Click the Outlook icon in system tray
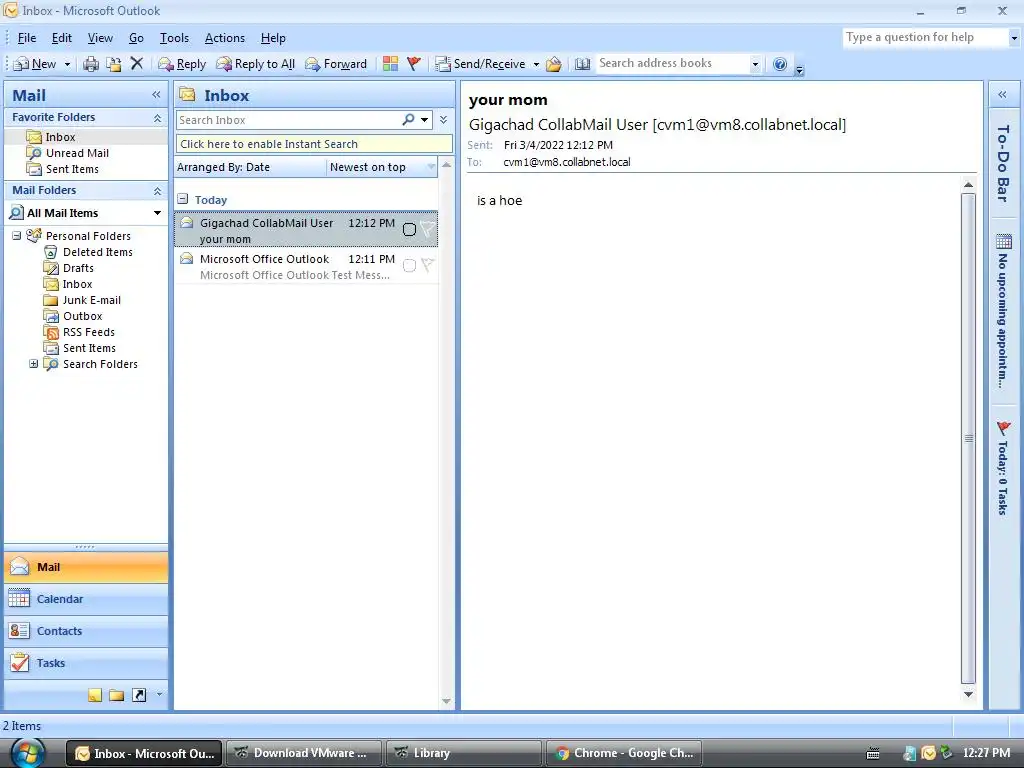This screenshot has height=768, width=1024. [928, 753]
